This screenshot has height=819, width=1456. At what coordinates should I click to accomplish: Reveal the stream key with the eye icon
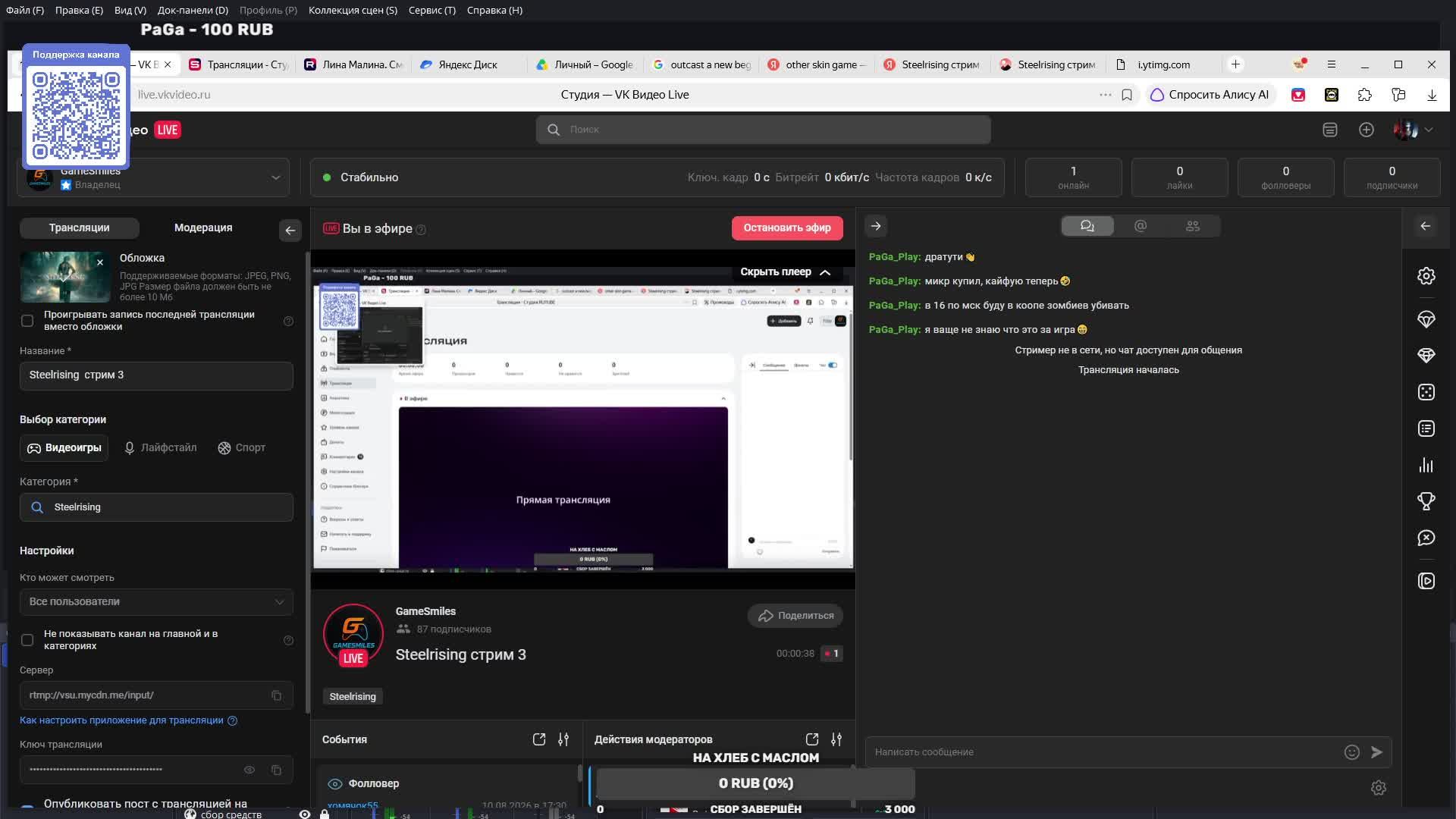point(249,770)
